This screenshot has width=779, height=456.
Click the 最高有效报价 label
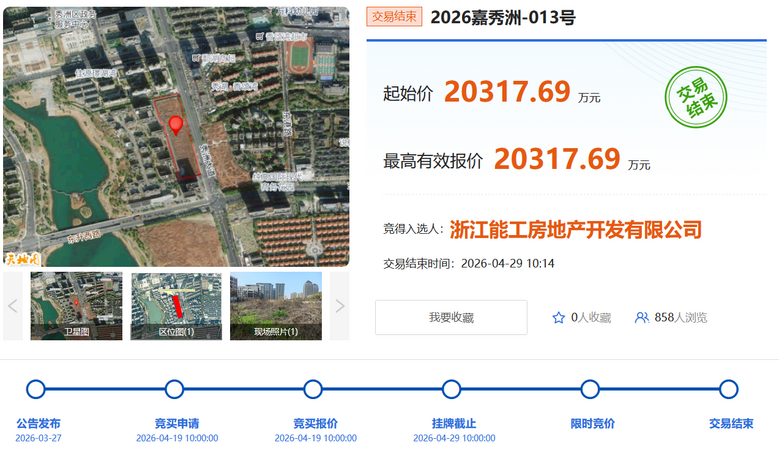(x=433, y=161)
